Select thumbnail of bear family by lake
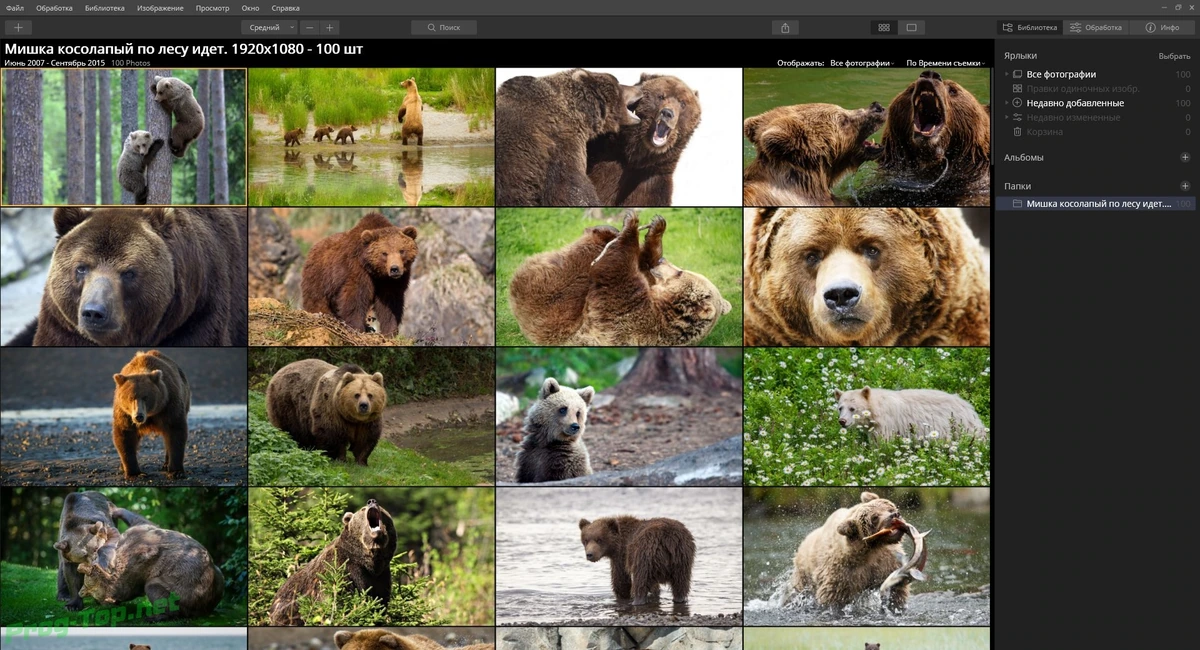 click(x=371, y=137)
